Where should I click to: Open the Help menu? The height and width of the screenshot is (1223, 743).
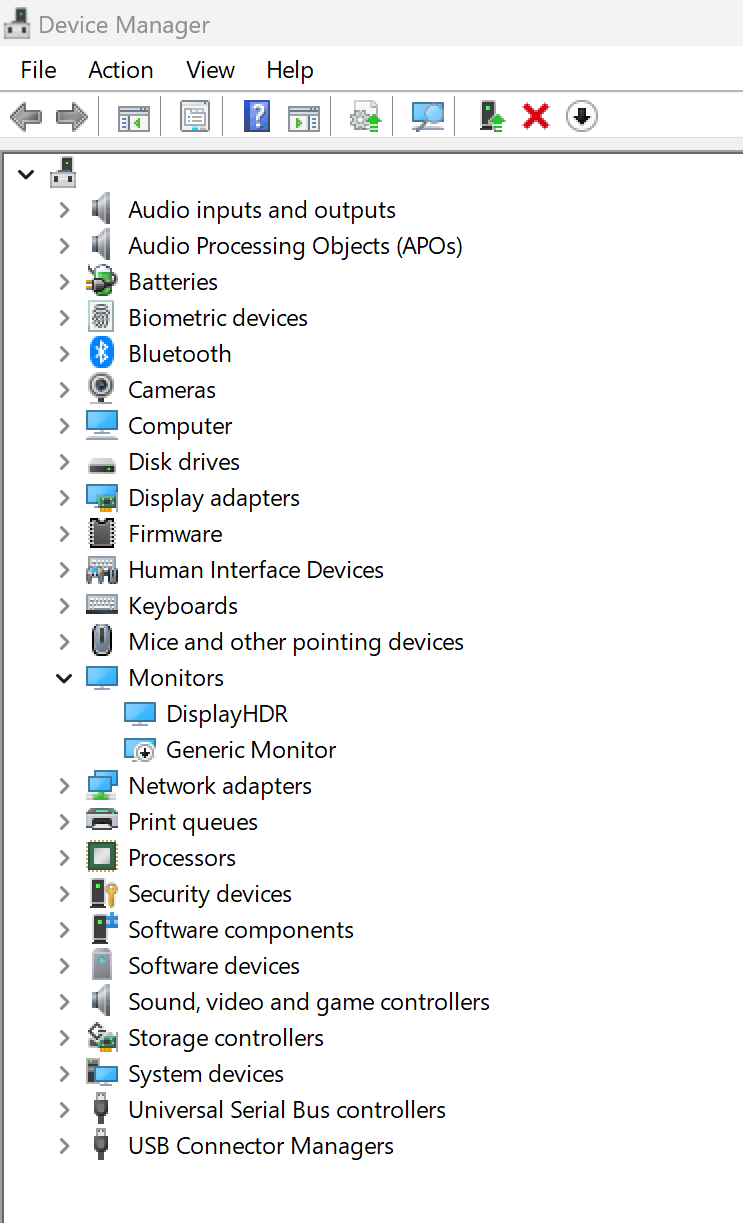[290, 70]
